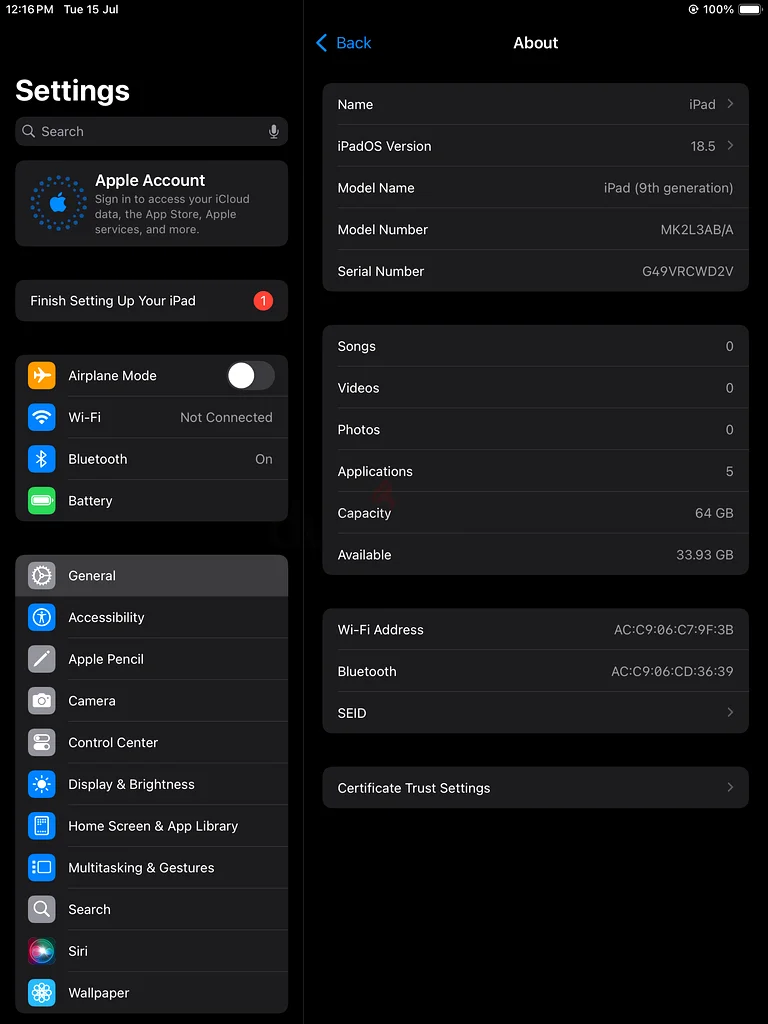Sign in via the Apple Account card

tap(152, 203)
